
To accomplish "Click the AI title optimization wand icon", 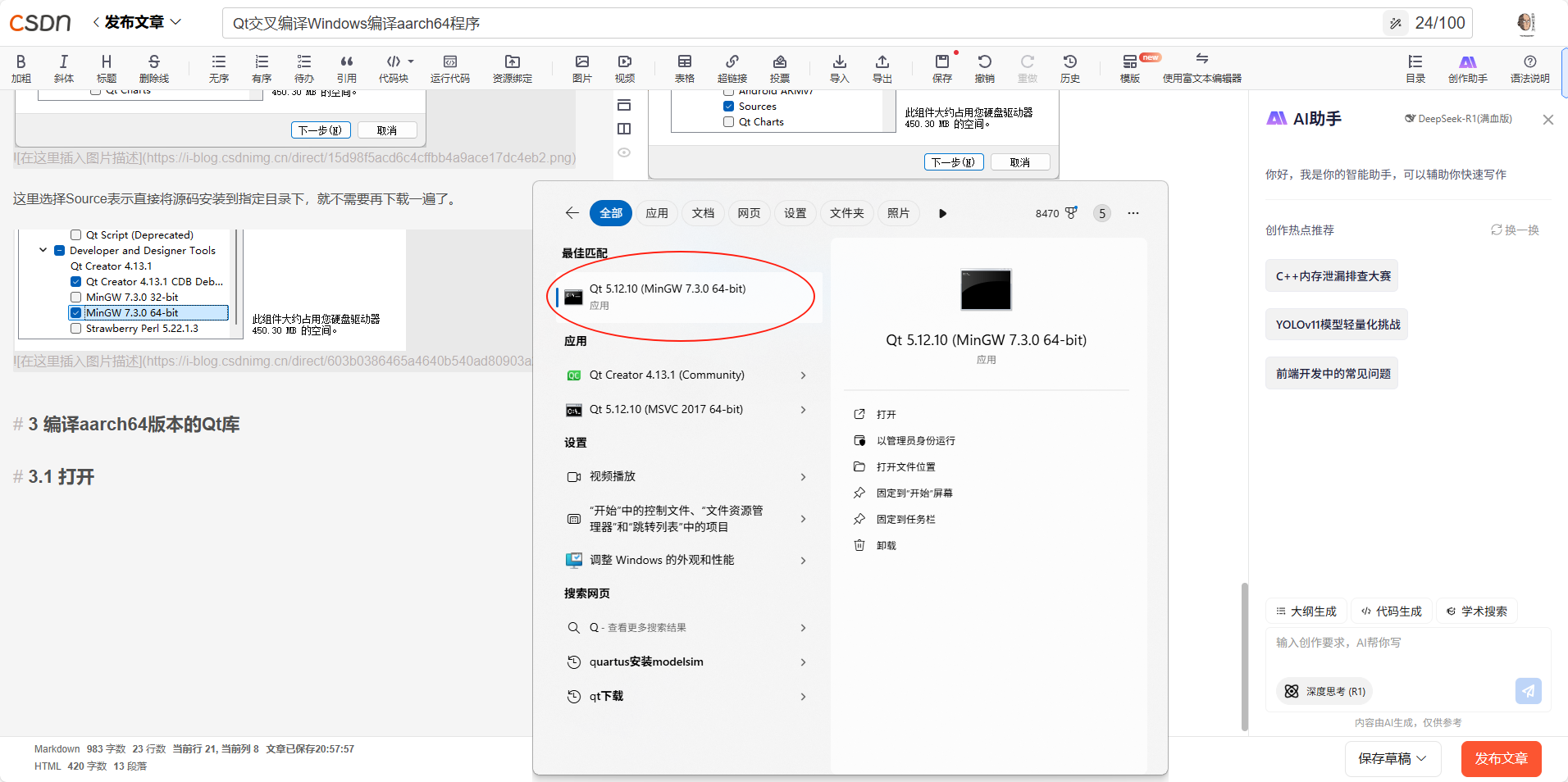I will click(1396, 24).
